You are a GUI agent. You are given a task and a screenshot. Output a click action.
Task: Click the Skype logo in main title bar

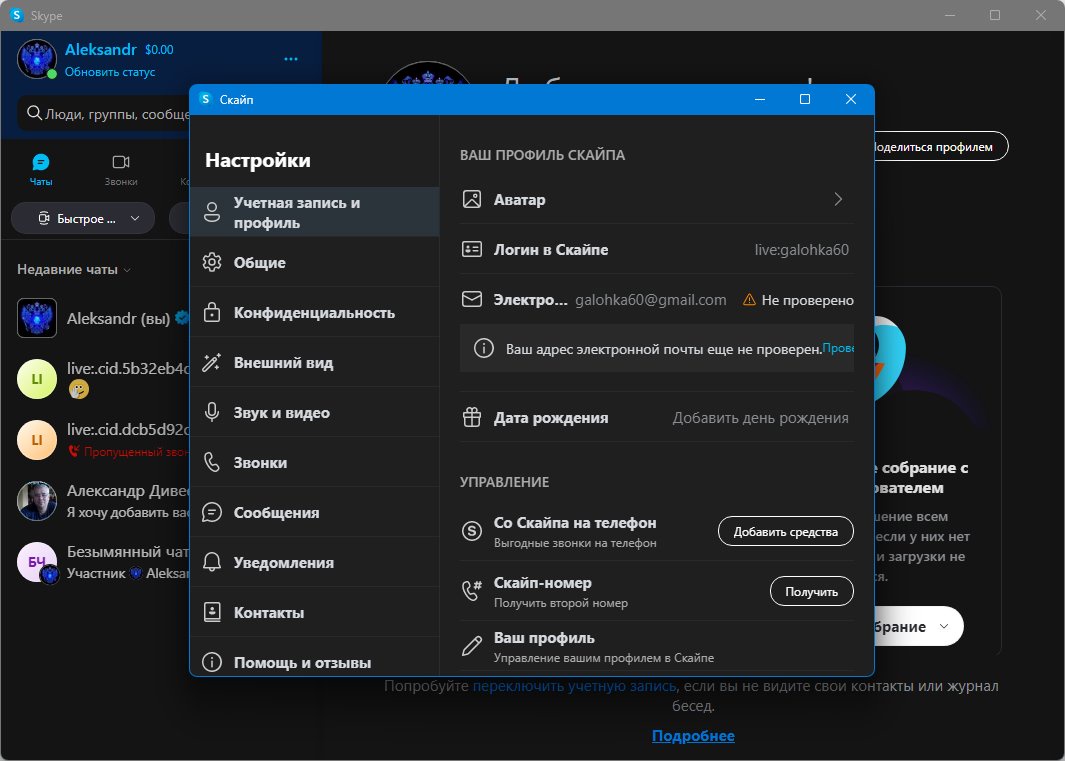coord(16,15)
